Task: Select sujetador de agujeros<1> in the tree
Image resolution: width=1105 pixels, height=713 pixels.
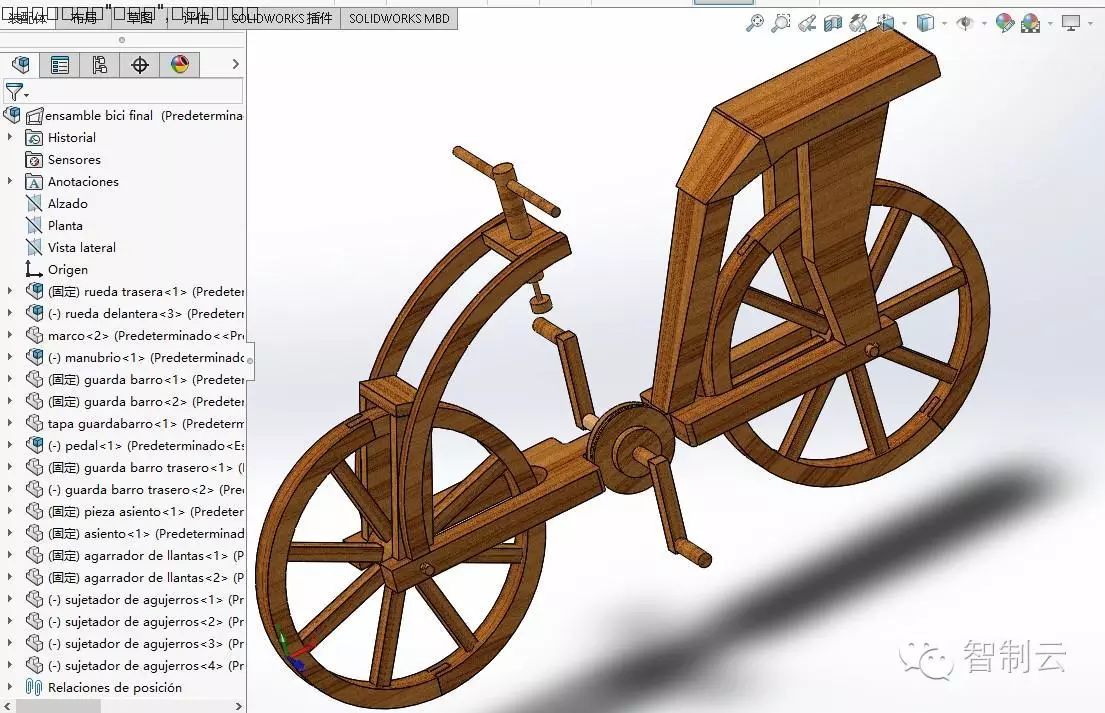Action: click(x=145, y=600)
